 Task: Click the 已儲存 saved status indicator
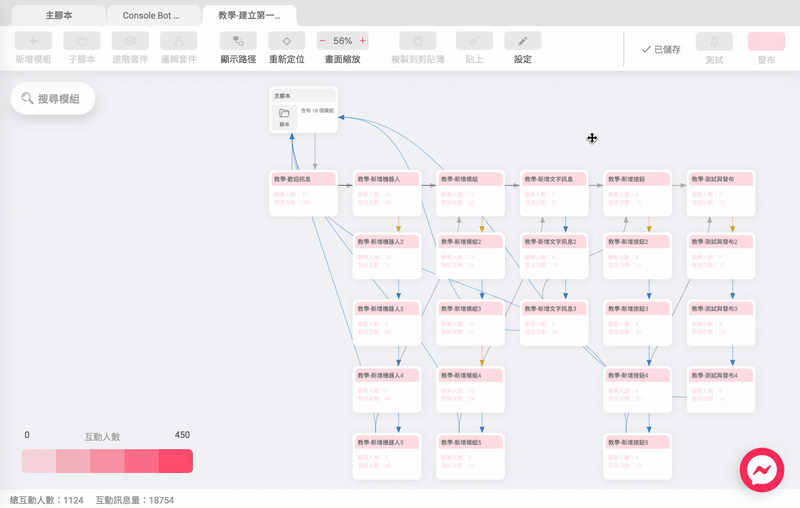pos(661,49)
